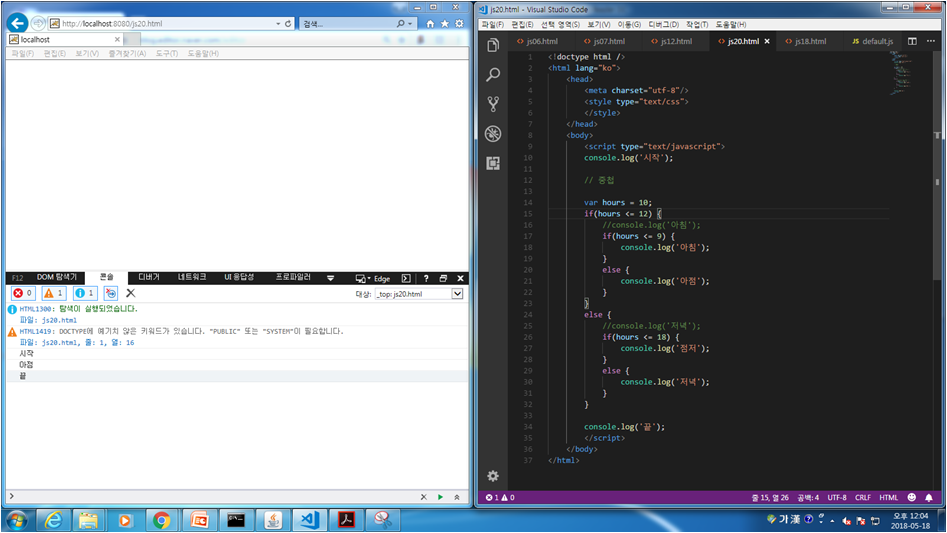
Task: Show errors and warnings in status bar
Action: point(500,497)
